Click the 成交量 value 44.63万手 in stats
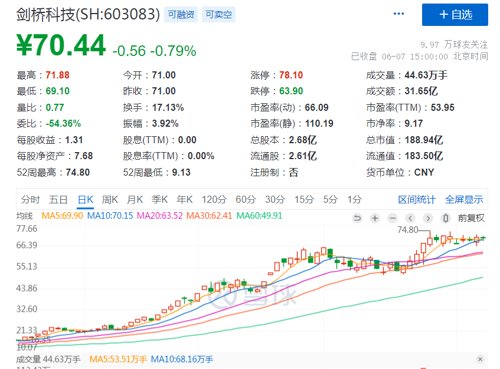Image resolution: width=500 pixels, height=369 pixels. tap(426, 75)
